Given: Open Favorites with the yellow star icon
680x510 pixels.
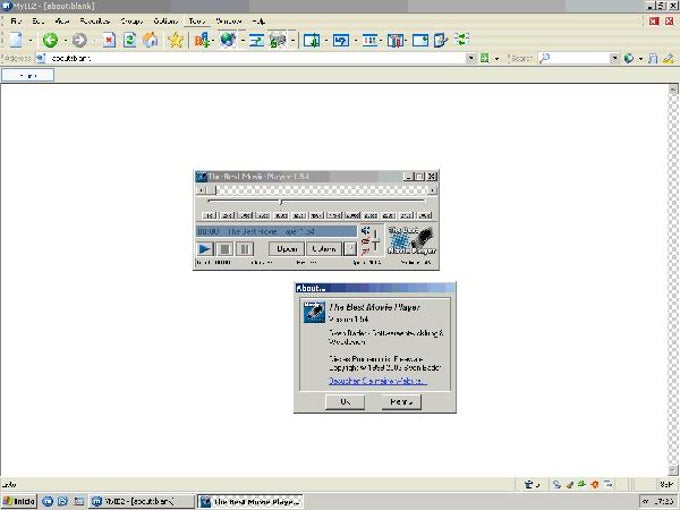Looking at the screenshot, I should [x=176, y=40].
